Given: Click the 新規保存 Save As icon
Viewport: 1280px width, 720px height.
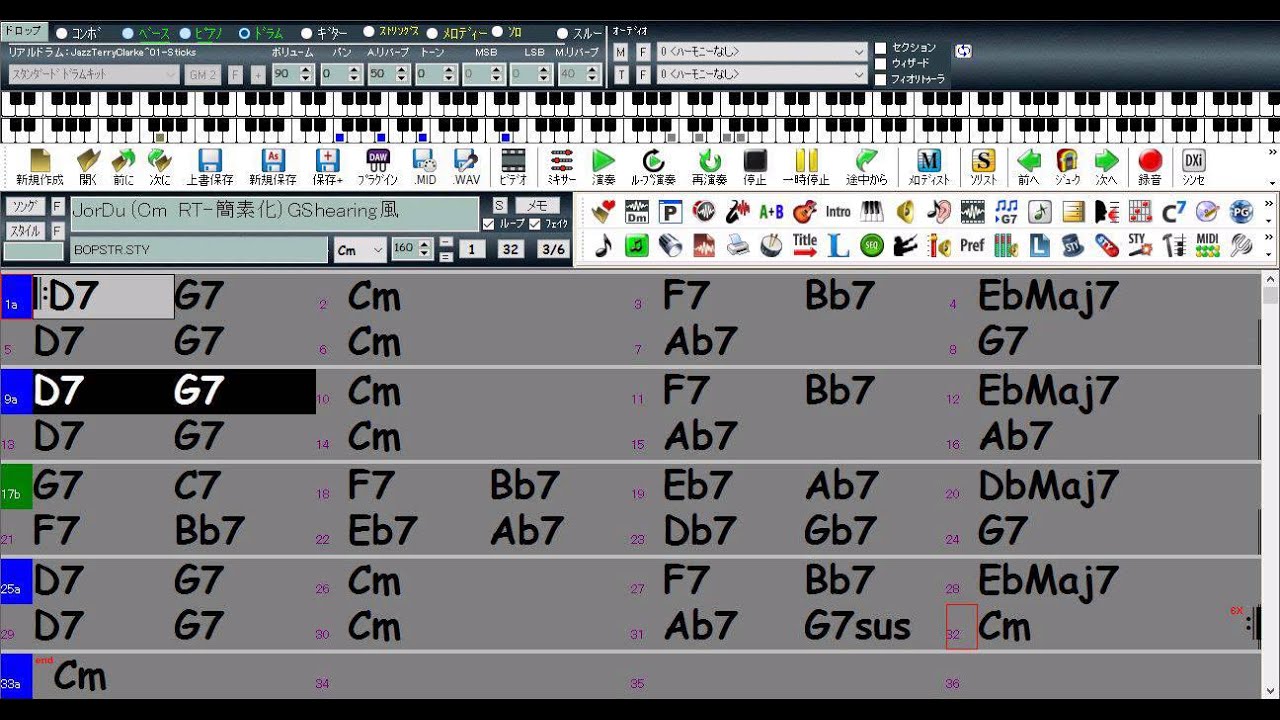Looking at the screenshot, I should pyautogui.click(x=273, y=167).
